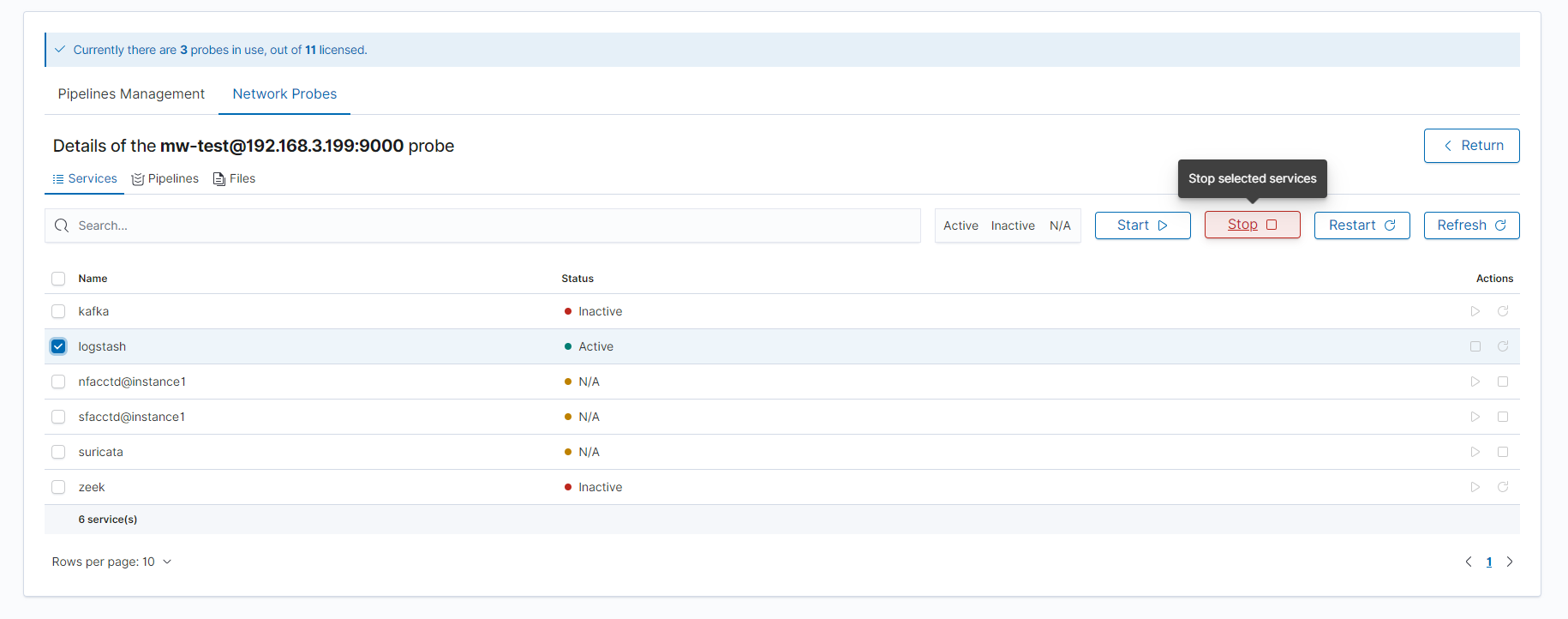Switch to the Pipelines Management tab
This screenshot has height=619, width=1568.
tap(131, 94)
